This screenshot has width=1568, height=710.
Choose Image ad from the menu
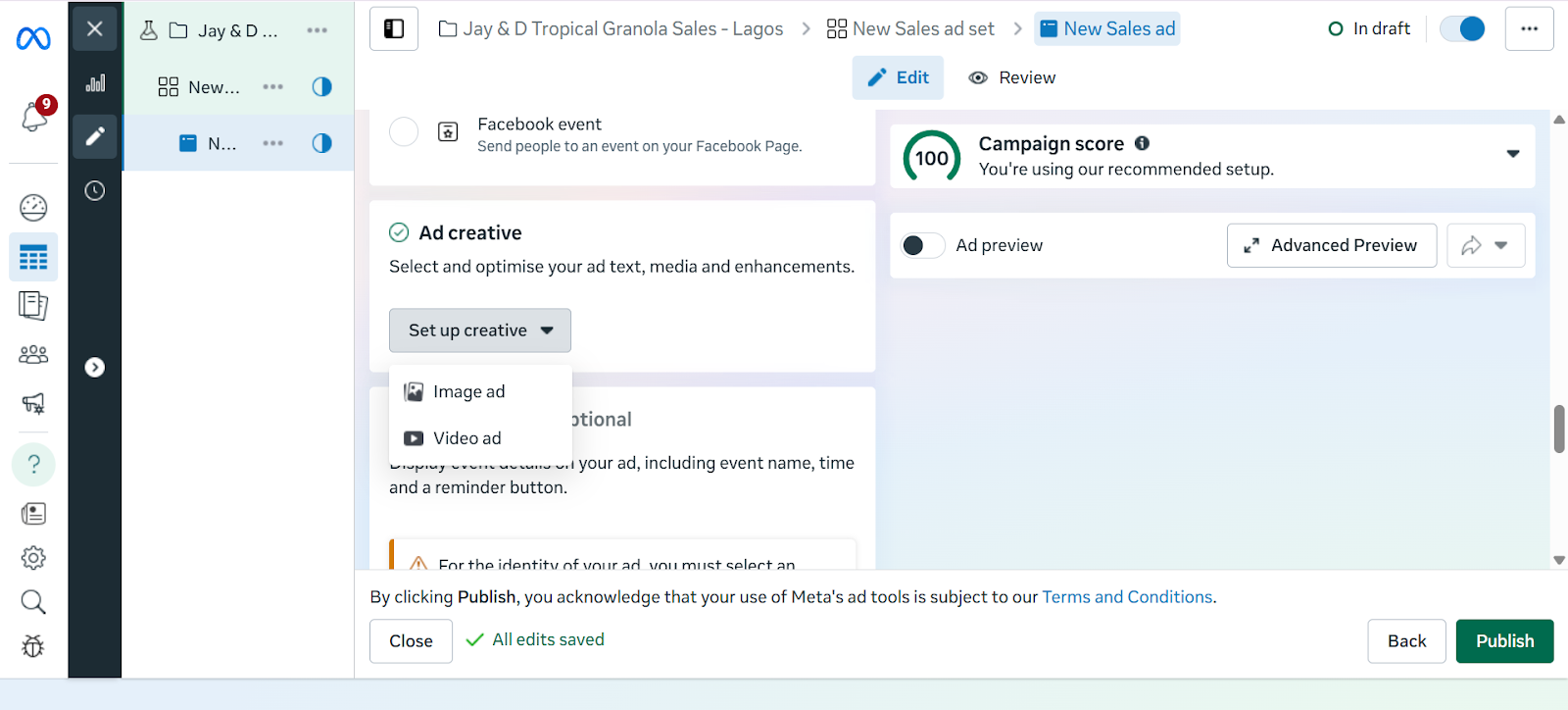click(x=480, y=391)
